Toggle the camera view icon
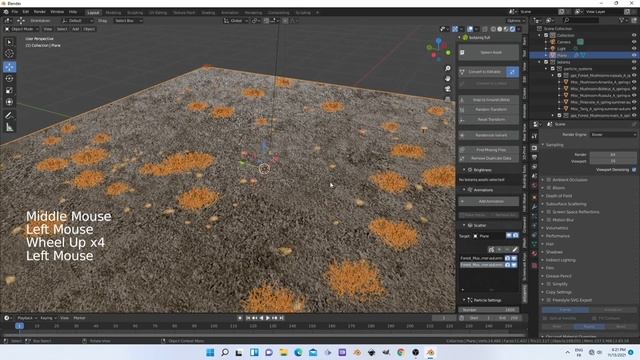The height and width of the screenshot is (360, 640). [448, 89]
